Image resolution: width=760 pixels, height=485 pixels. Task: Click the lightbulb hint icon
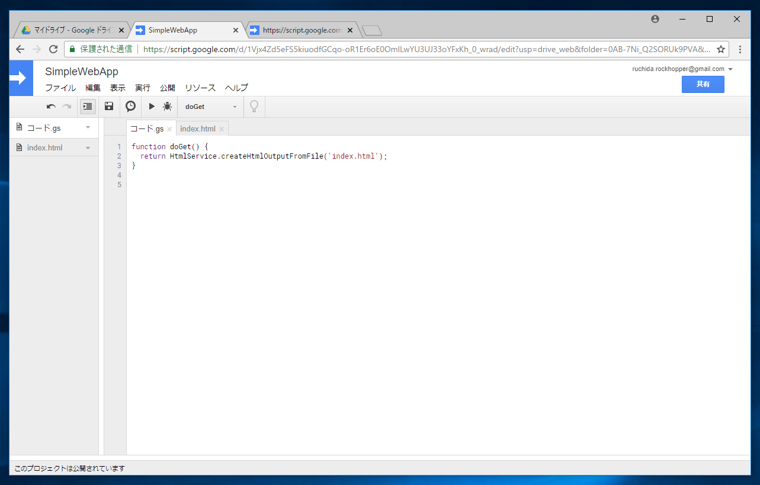[253, 107]
